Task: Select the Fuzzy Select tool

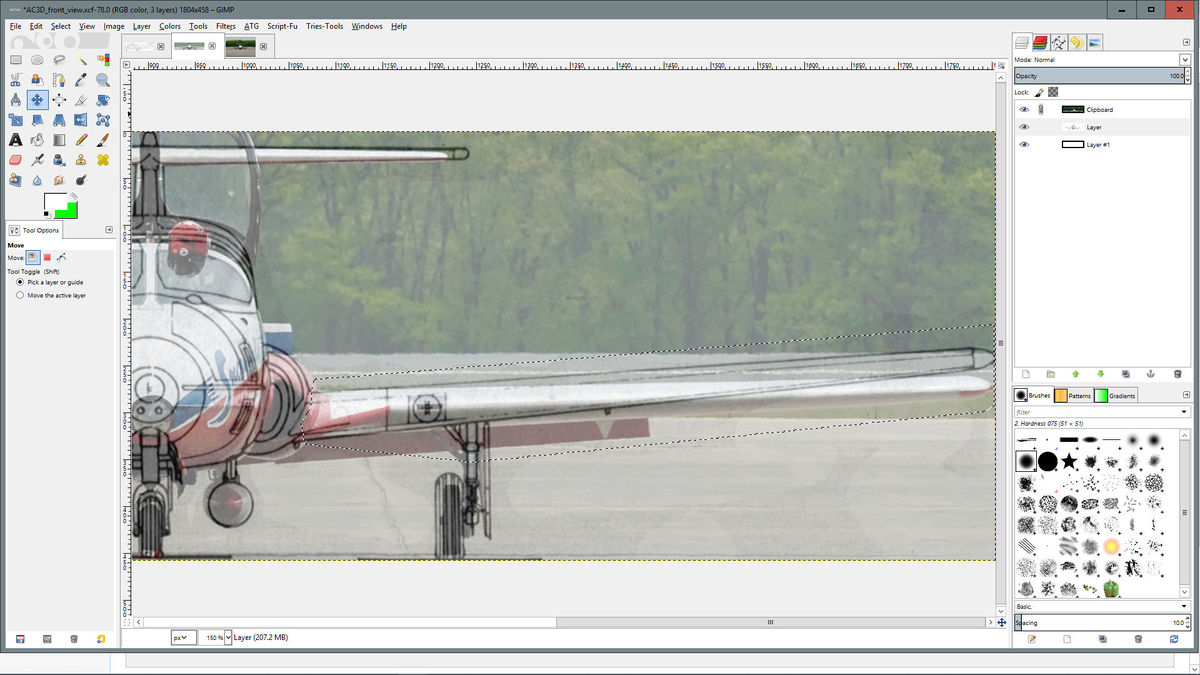Action: coord(81,59)
